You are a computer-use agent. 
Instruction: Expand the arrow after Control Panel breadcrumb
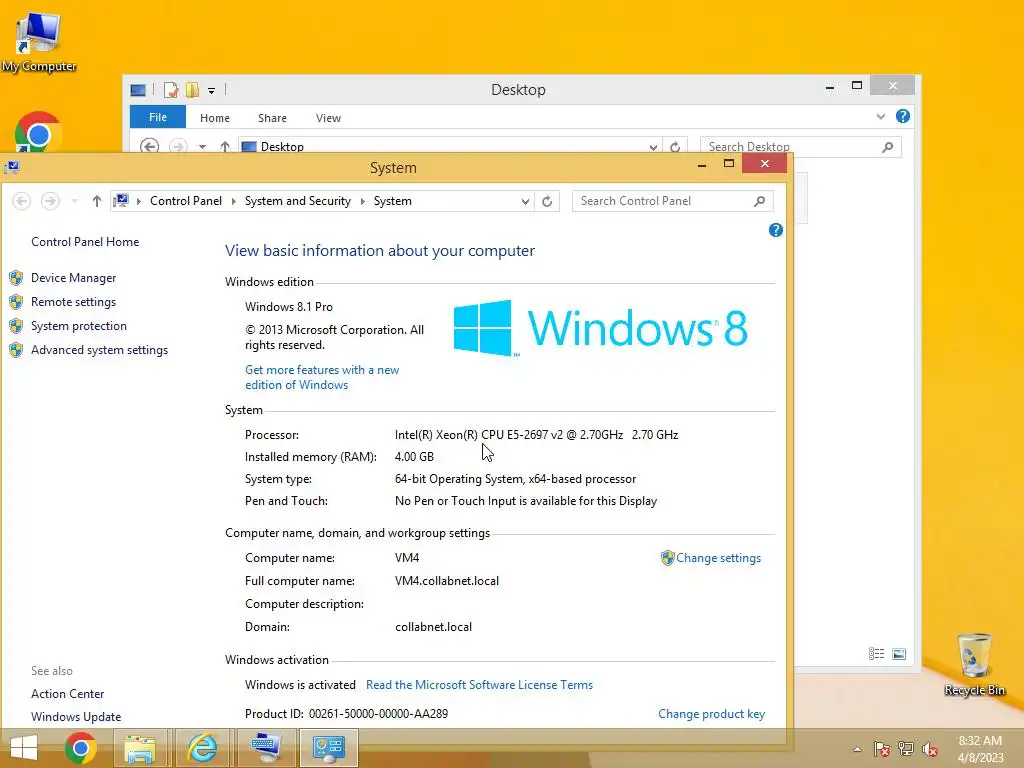pos(233,201)
